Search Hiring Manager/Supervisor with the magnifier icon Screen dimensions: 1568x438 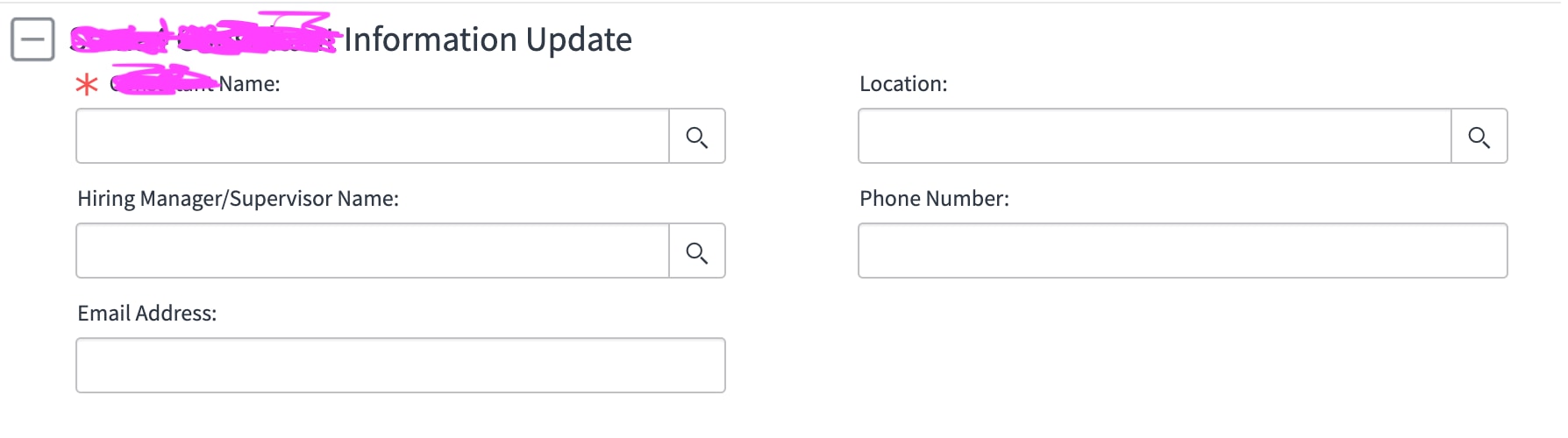click(x=697, y=251)
